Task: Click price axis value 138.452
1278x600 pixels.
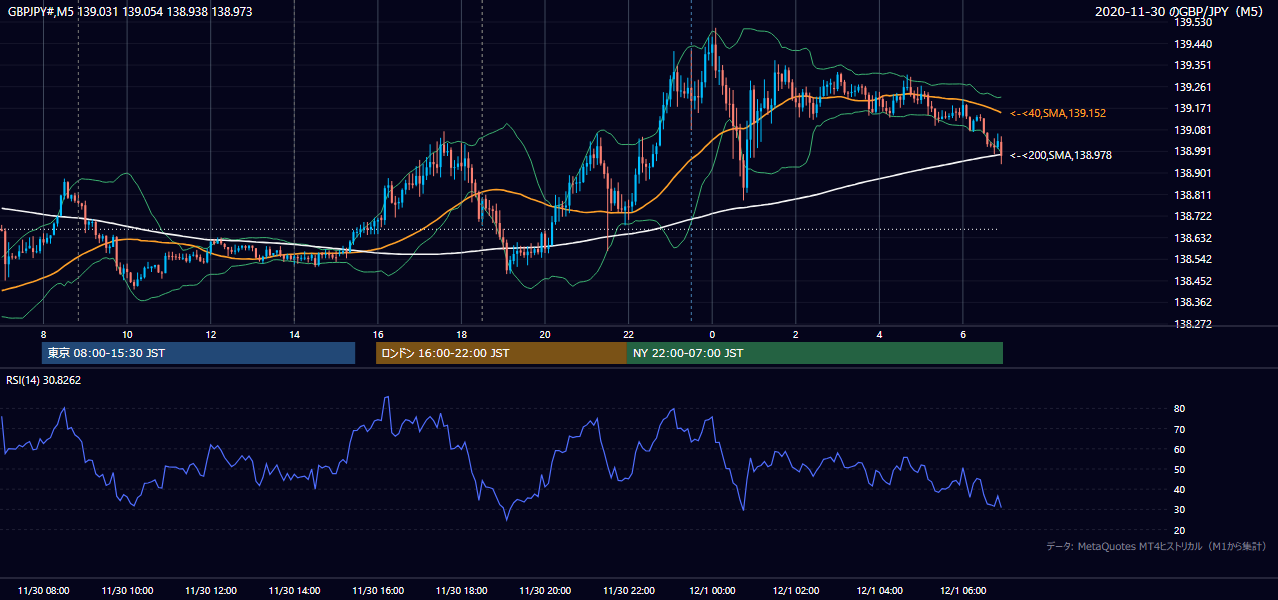Action: coord(1194,281)
